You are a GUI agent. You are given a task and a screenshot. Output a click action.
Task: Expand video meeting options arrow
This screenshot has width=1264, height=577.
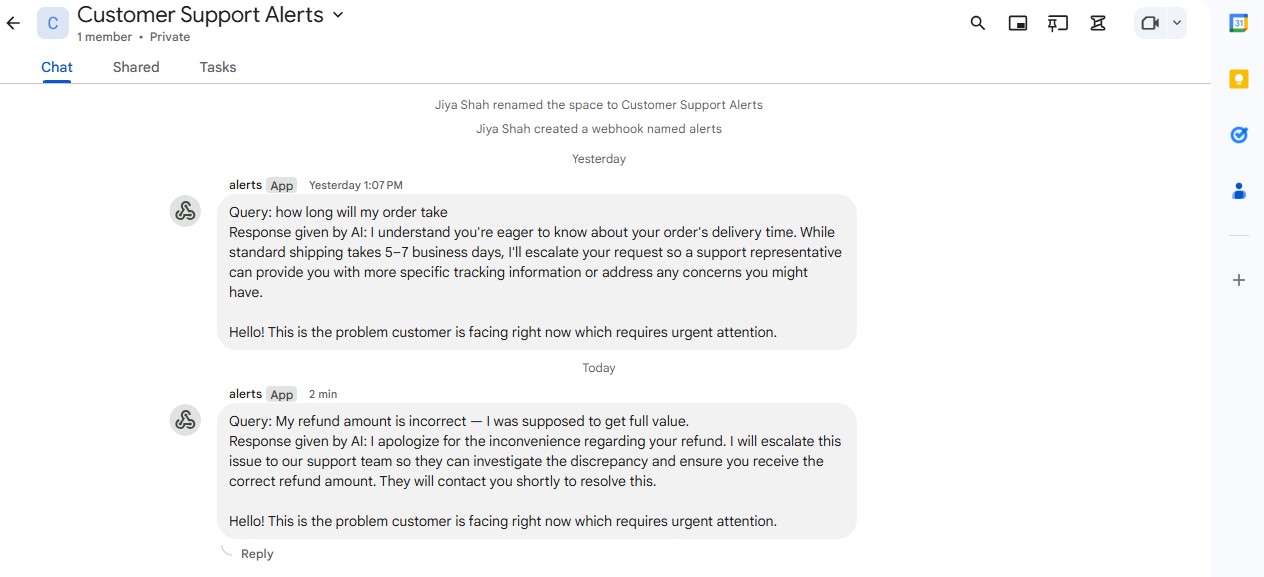pos(1176,23)
